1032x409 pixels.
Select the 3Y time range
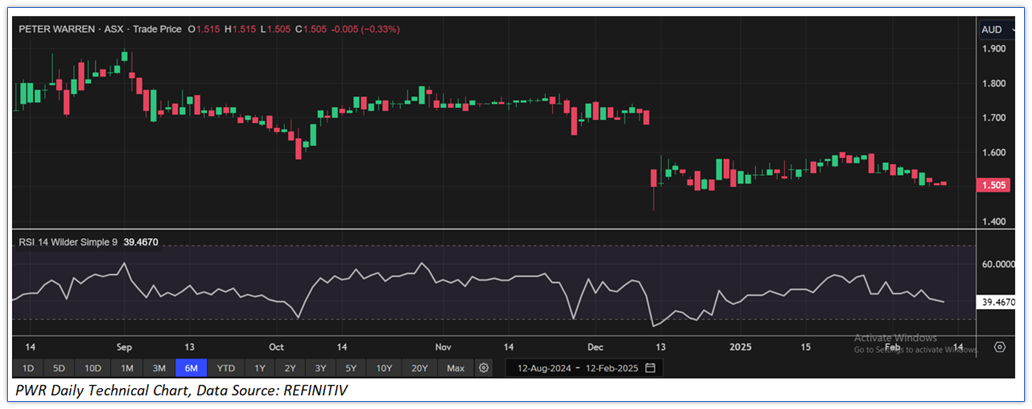[321, 368]
